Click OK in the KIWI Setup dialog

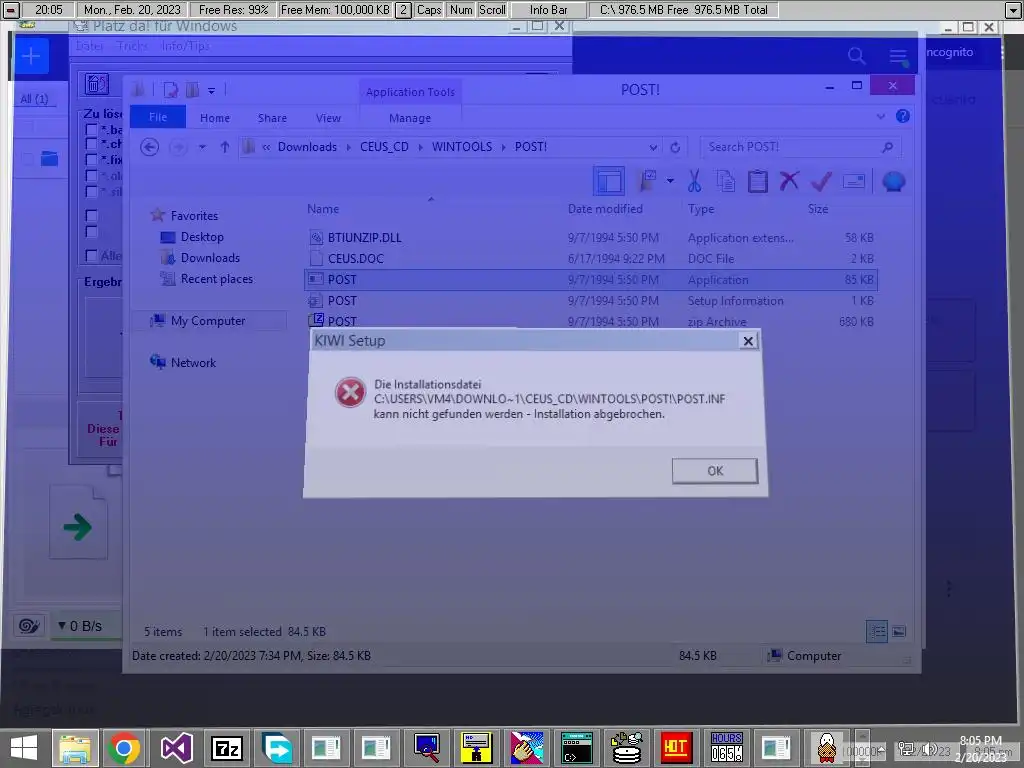(715, 471)
